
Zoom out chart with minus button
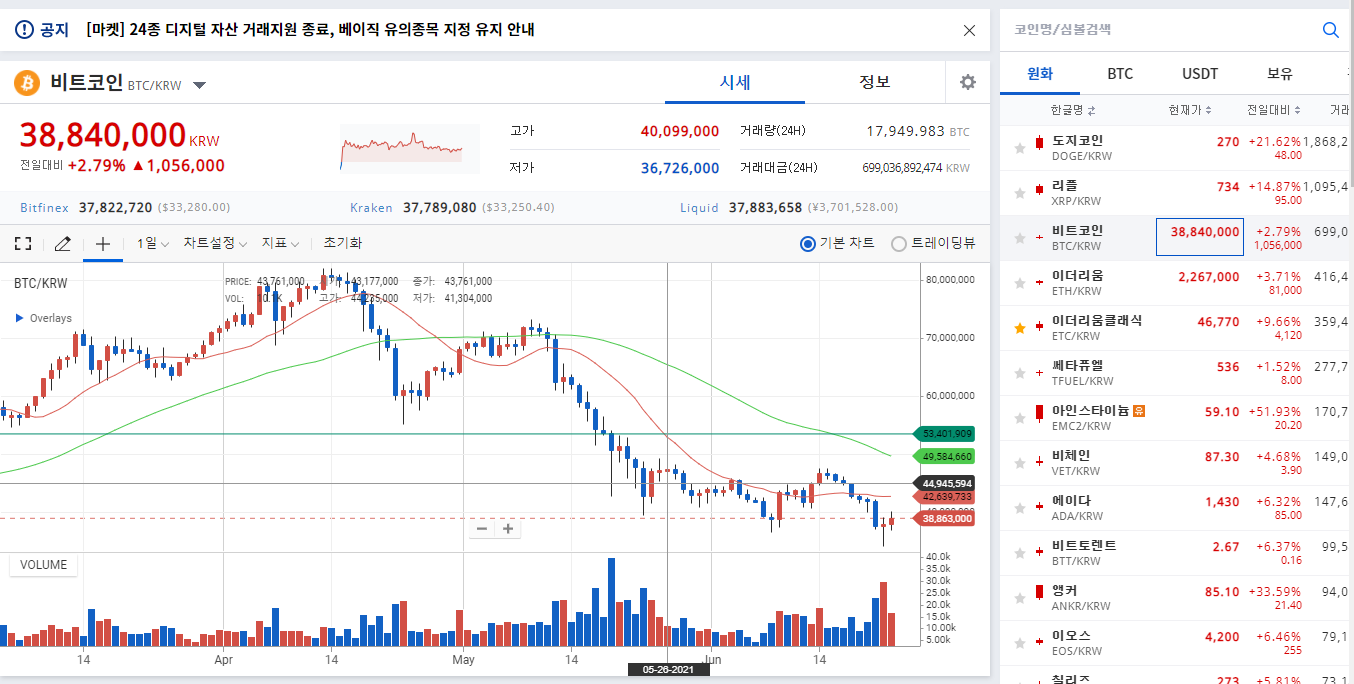(x=482, y=528)
